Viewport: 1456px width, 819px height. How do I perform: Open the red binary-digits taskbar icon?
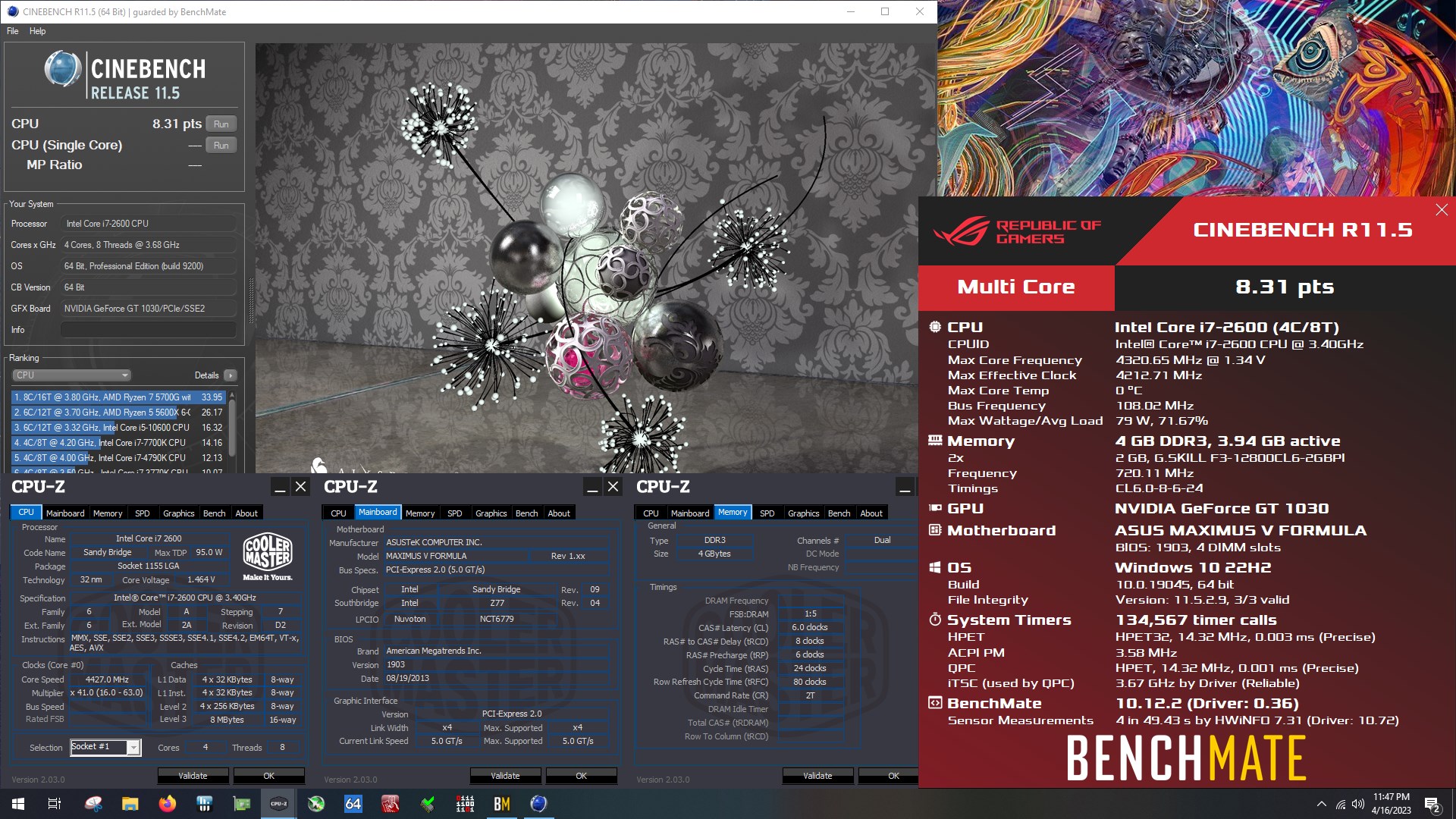[x=465, y=804]
